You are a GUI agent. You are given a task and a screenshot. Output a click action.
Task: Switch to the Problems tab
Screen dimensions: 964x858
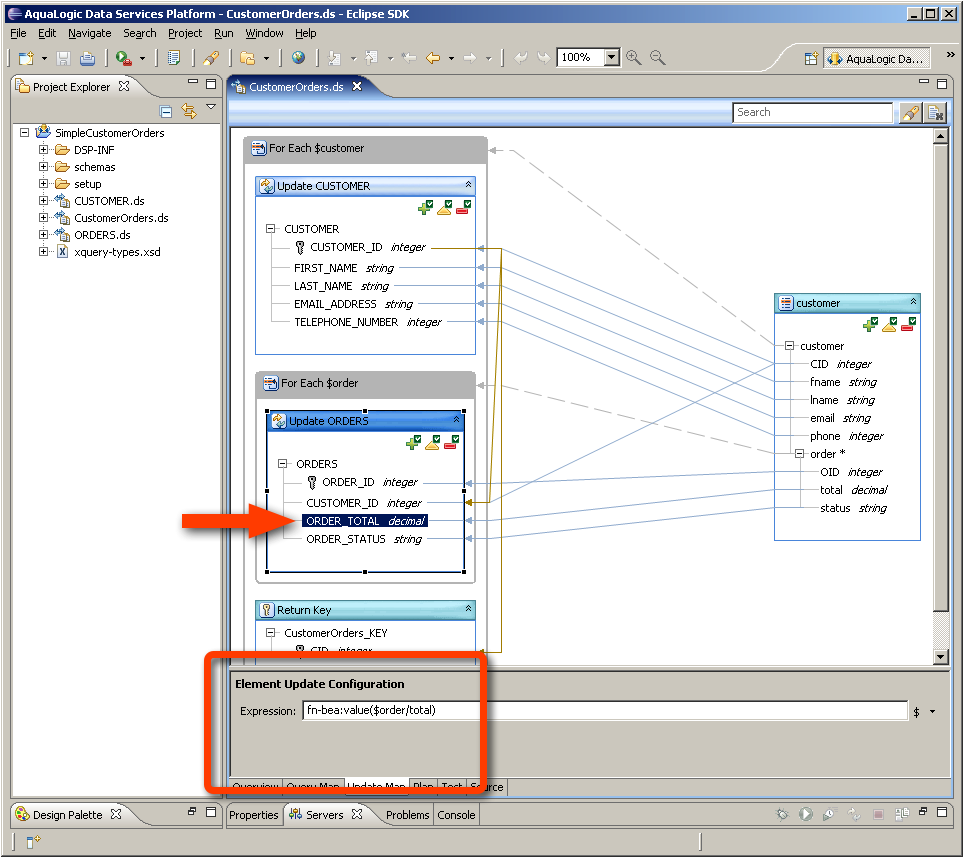407,815
